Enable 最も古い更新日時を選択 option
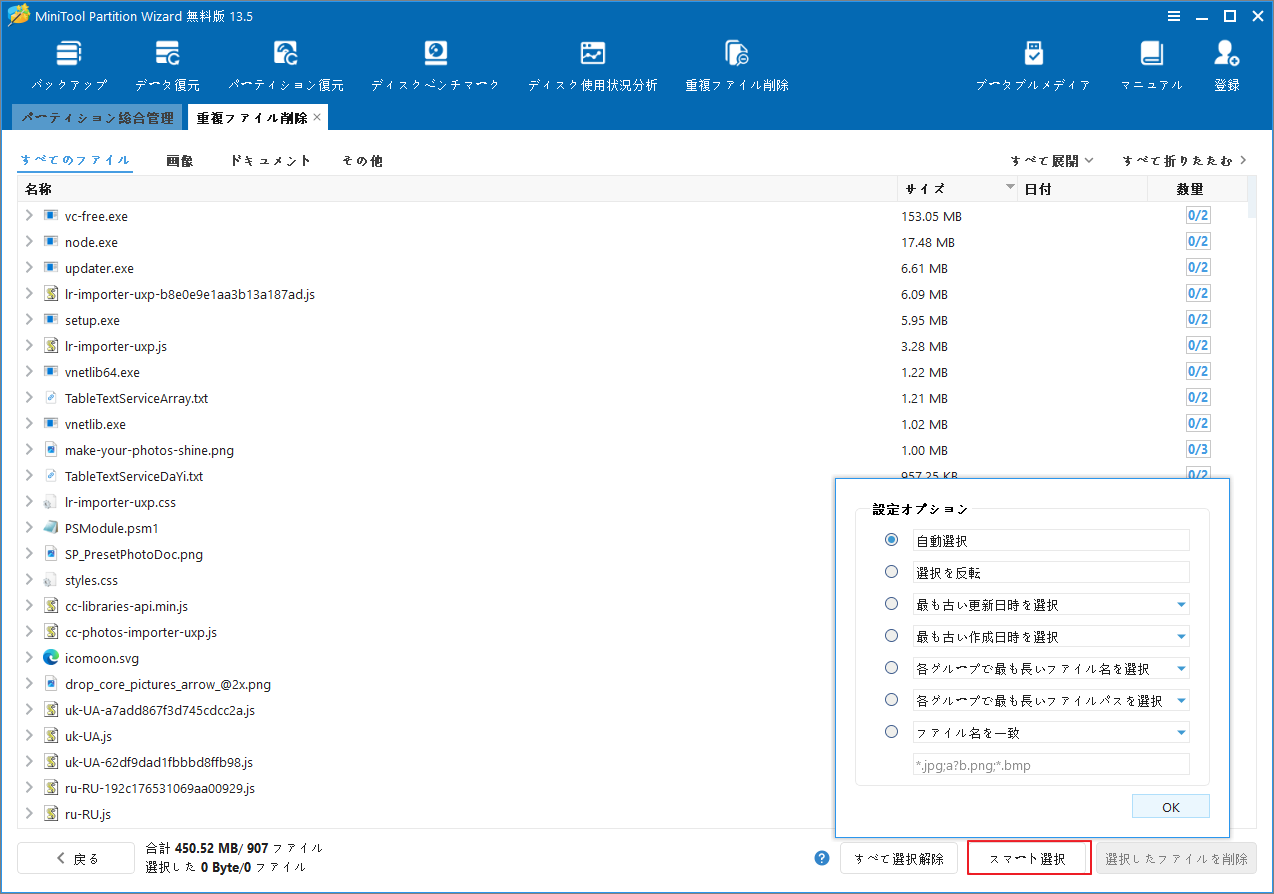Viewport: 1274px width, 894px height. 891,603
